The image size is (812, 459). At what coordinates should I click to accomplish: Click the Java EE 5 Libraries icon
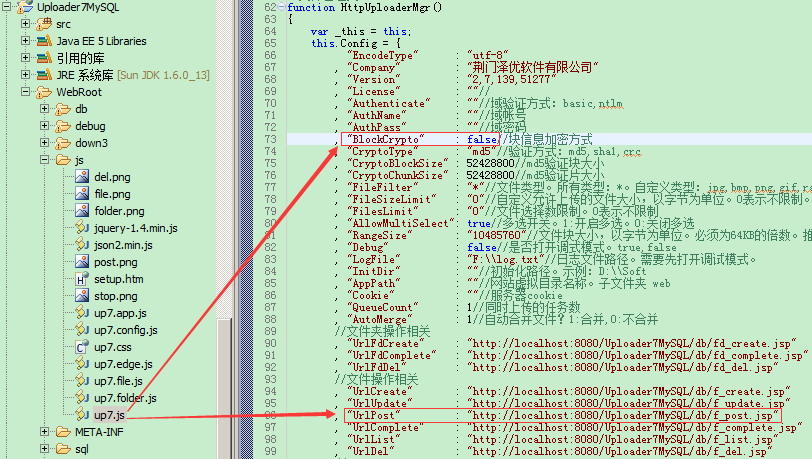(45, 40)
